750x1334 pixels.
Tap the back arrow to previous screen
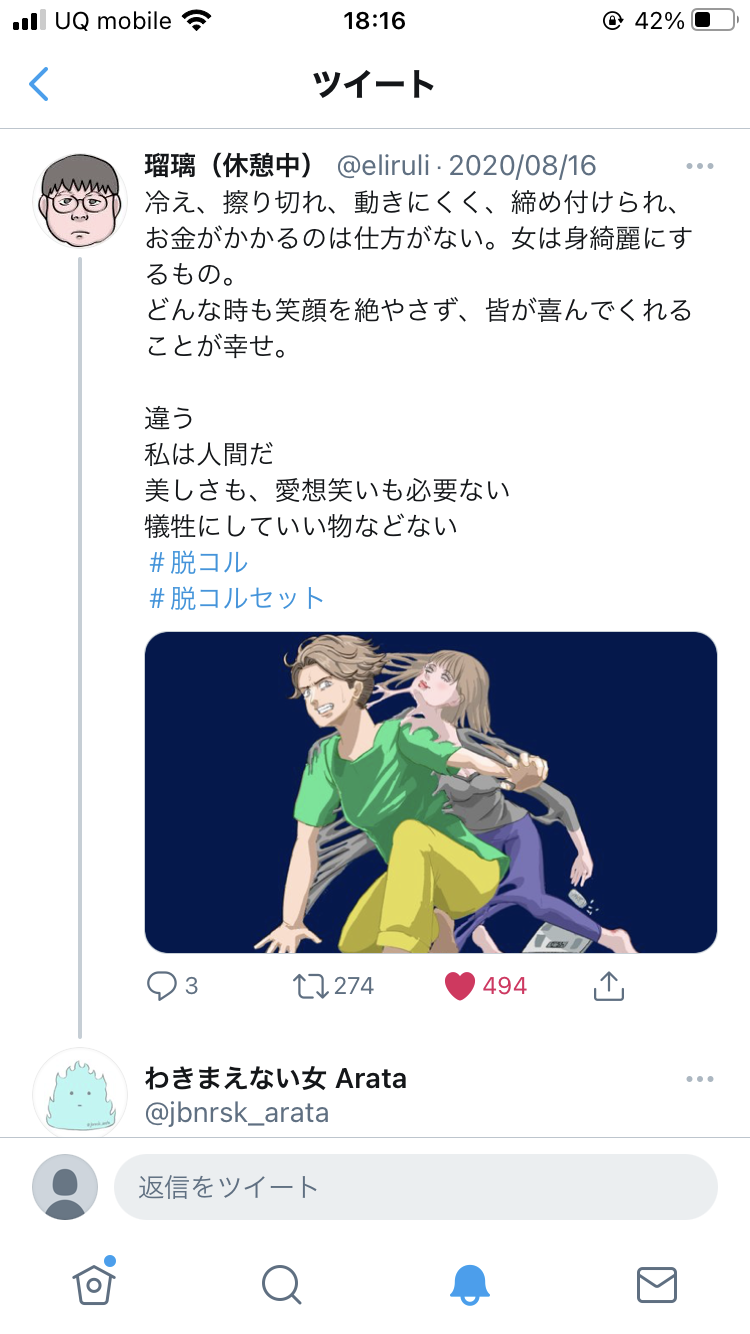click(40, 84)
